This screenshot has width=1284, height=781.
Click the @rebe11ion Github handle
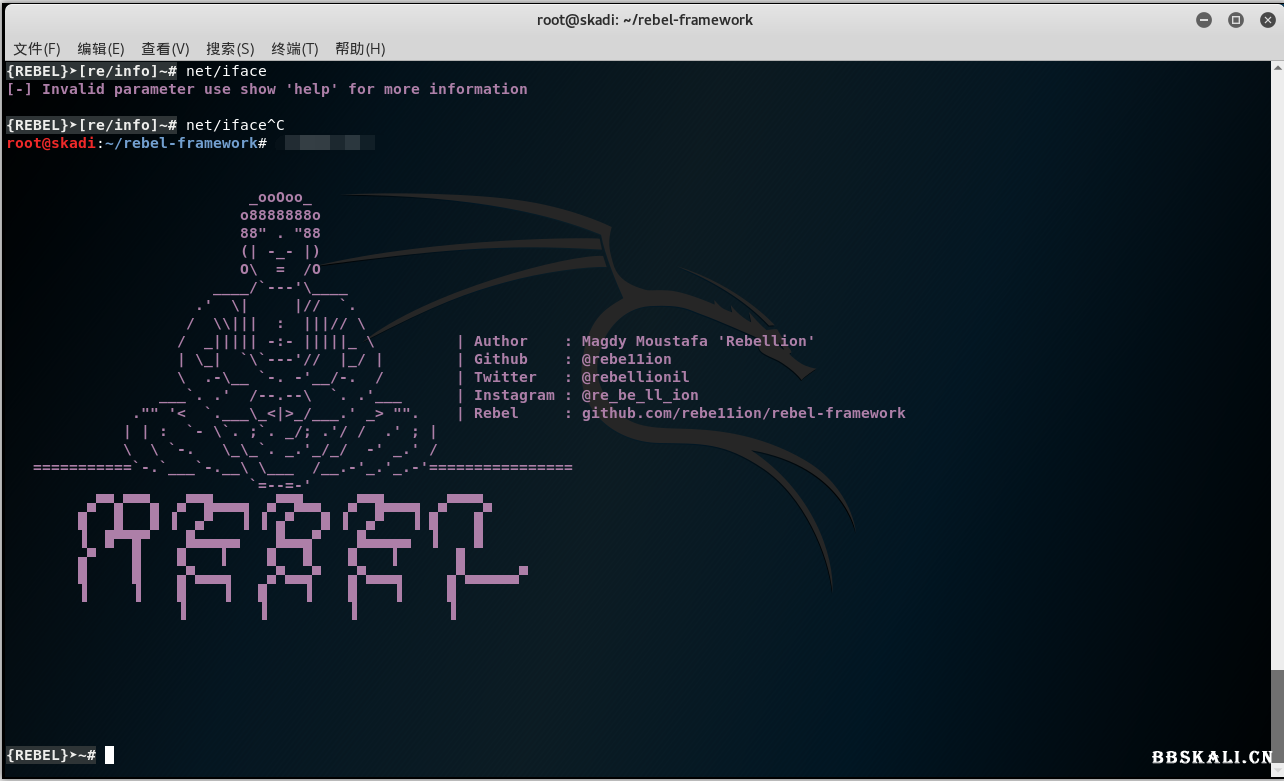point(626,359)
